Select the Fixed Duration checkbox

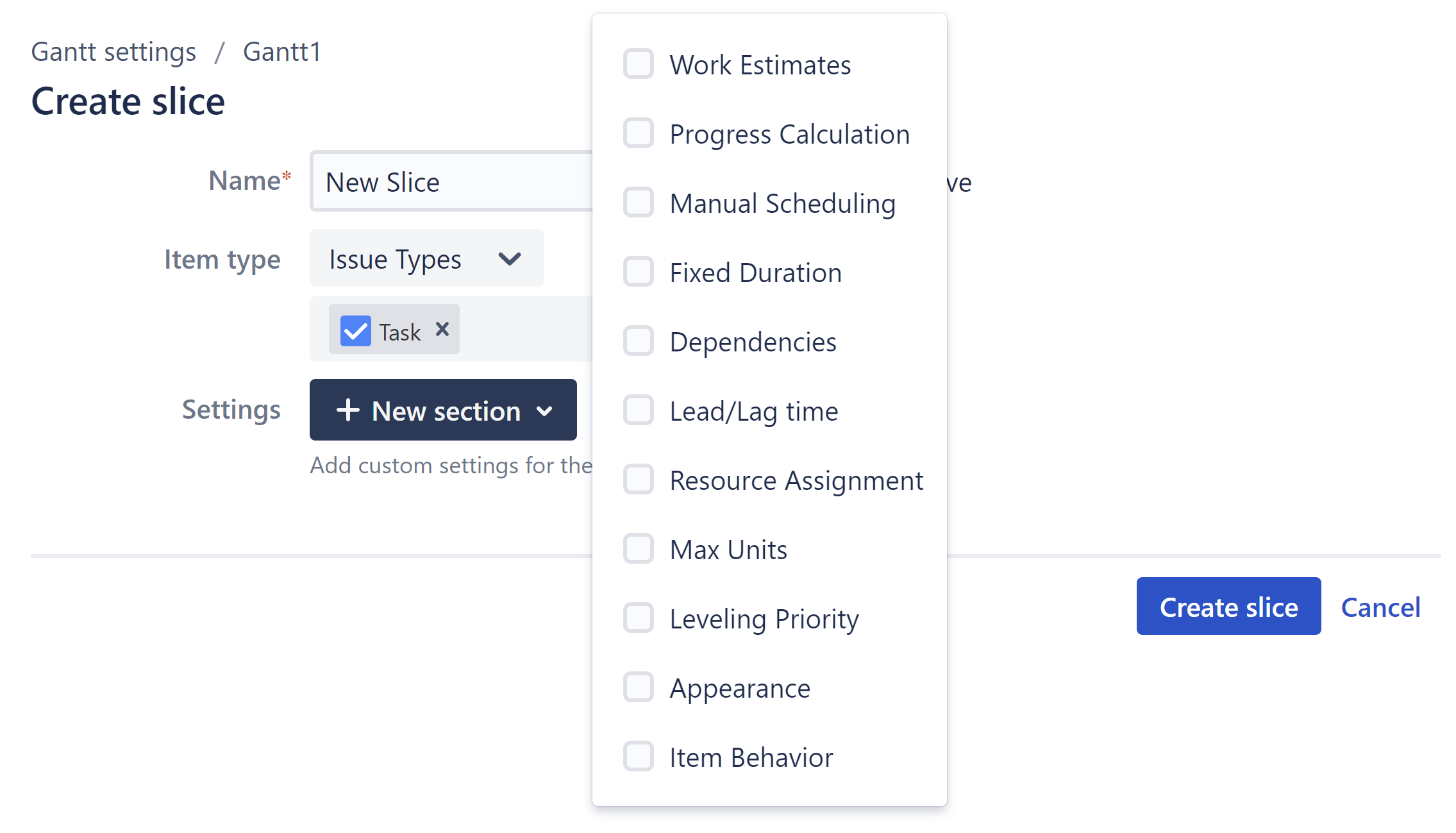point(639,272)
